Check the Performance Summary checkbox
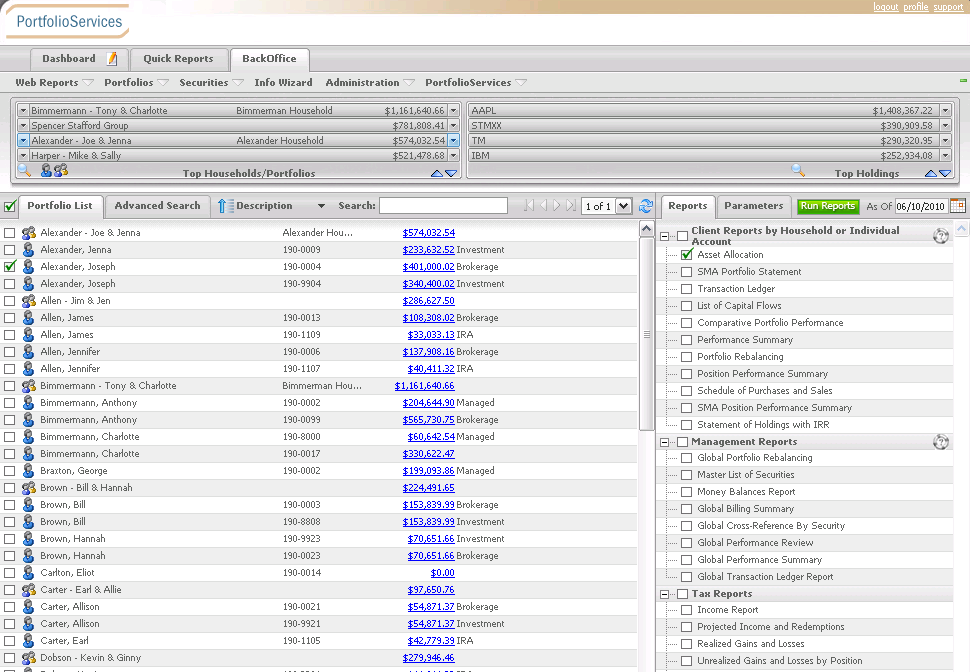Screen dimensions: 970x672 pyautogui.click(x=686, y=340)
